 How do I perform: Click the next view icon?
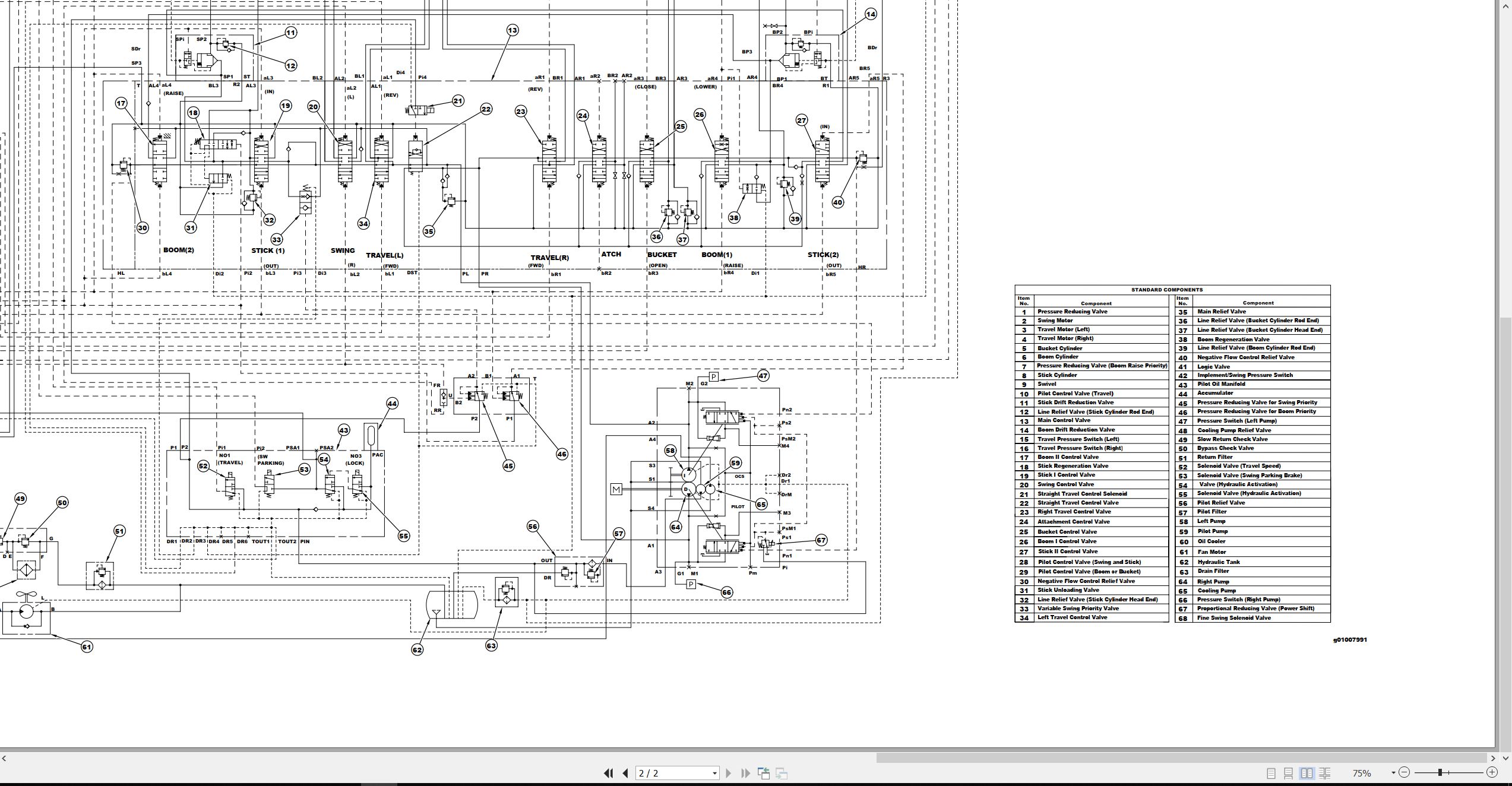click(782, 773)
